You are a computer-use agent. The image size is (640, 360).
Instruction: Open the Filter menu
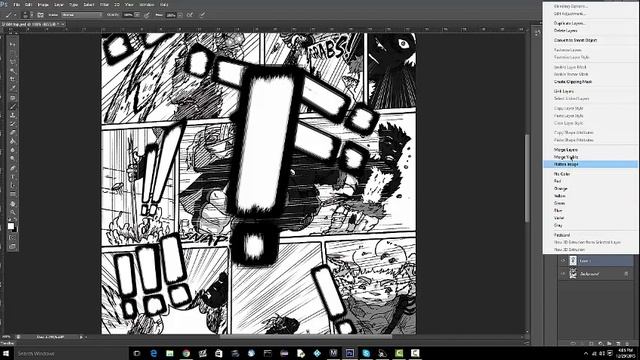[104, 4]
